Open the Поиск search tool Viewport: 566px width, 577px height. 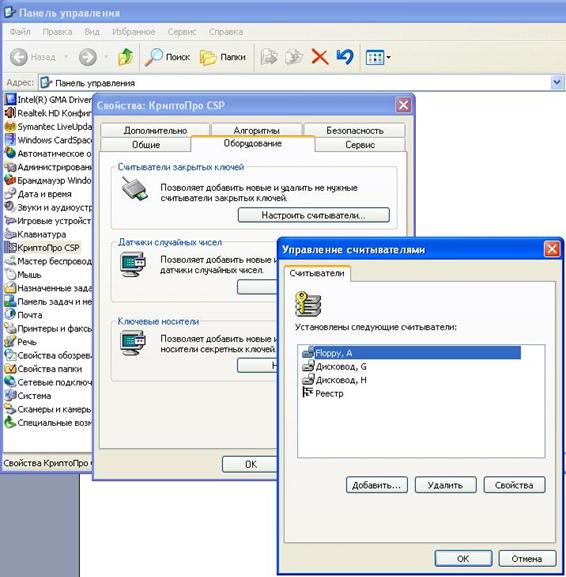pyautogui.click(x=167, y=57)
